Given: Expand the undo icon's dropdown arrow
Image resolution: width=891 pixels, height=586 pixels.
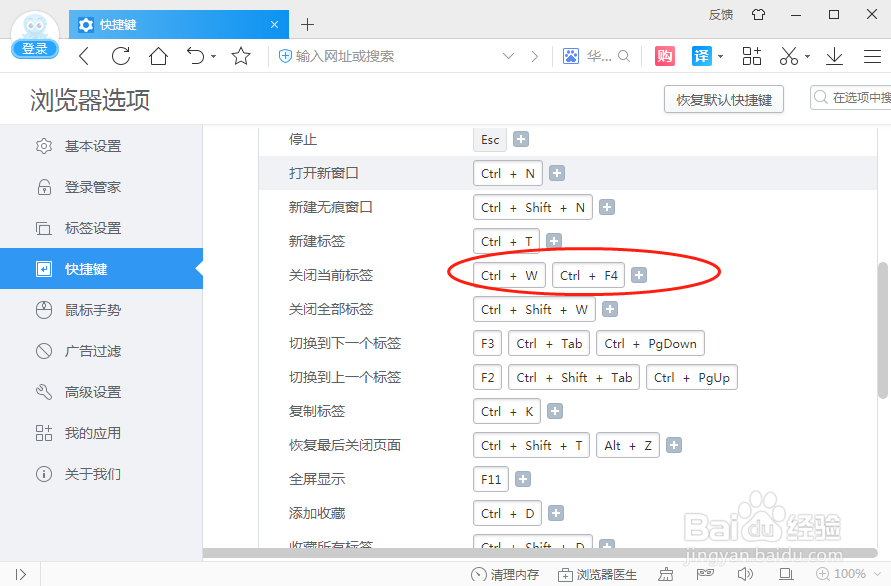Looking at the screenshot, I should tap(214, 56).
